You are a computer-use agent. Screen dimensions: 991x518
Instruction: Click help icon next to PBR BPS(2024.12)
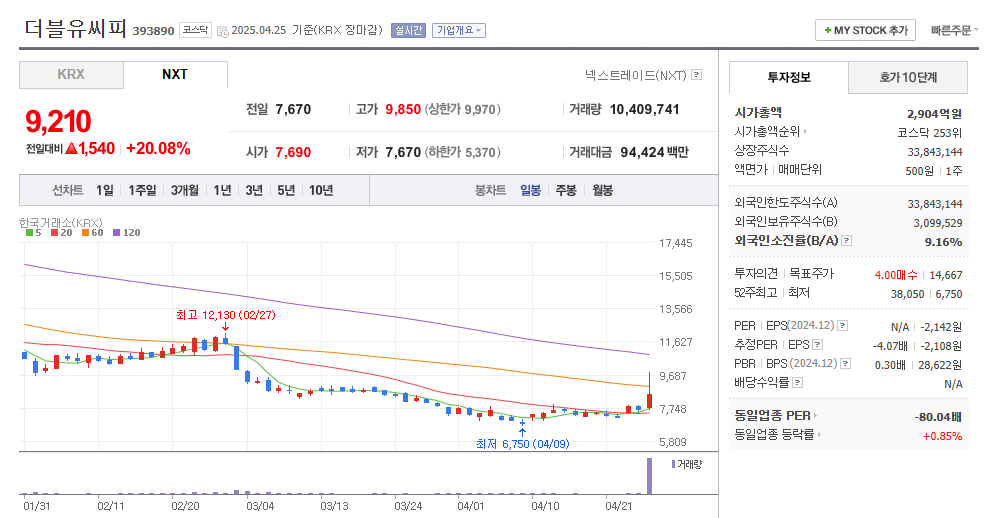[846, 364]
